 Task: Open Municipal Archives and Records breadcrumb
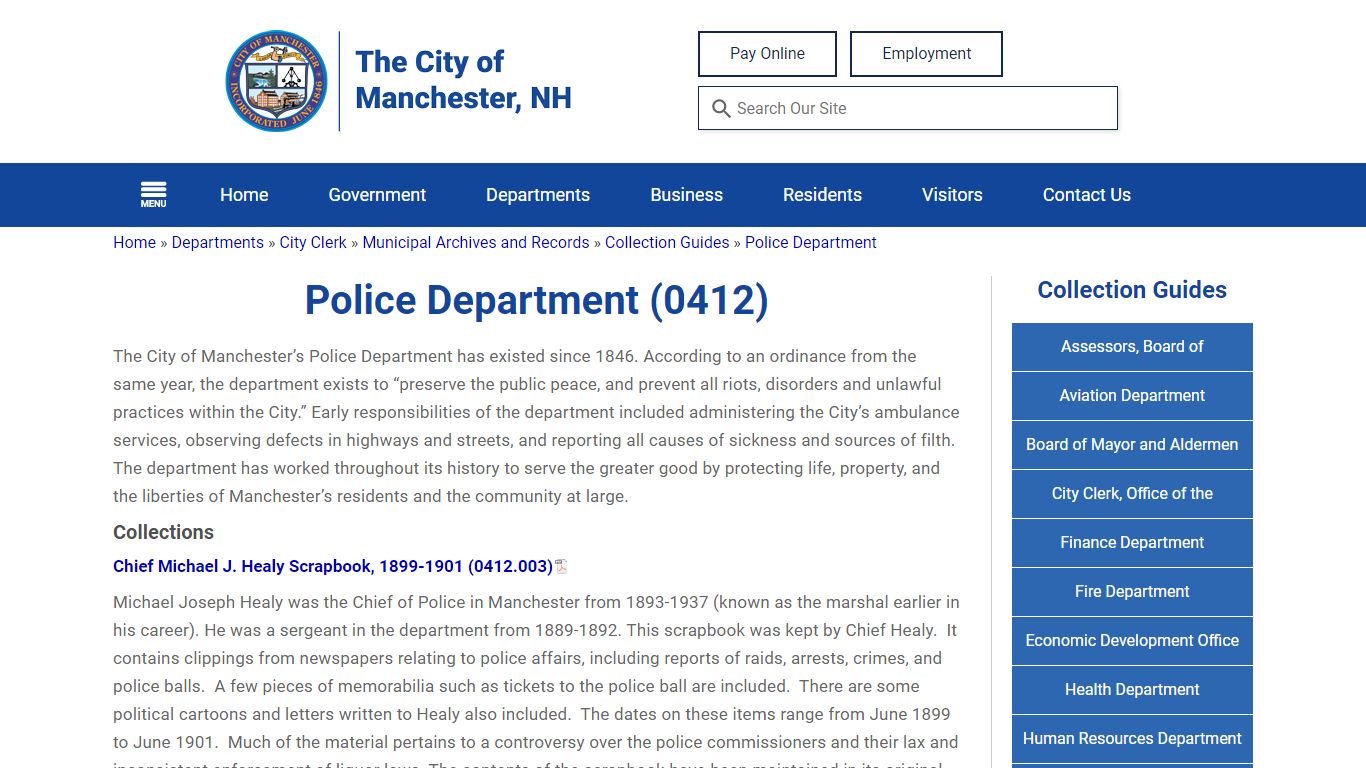pyautogui.click(x=476, y=242)
